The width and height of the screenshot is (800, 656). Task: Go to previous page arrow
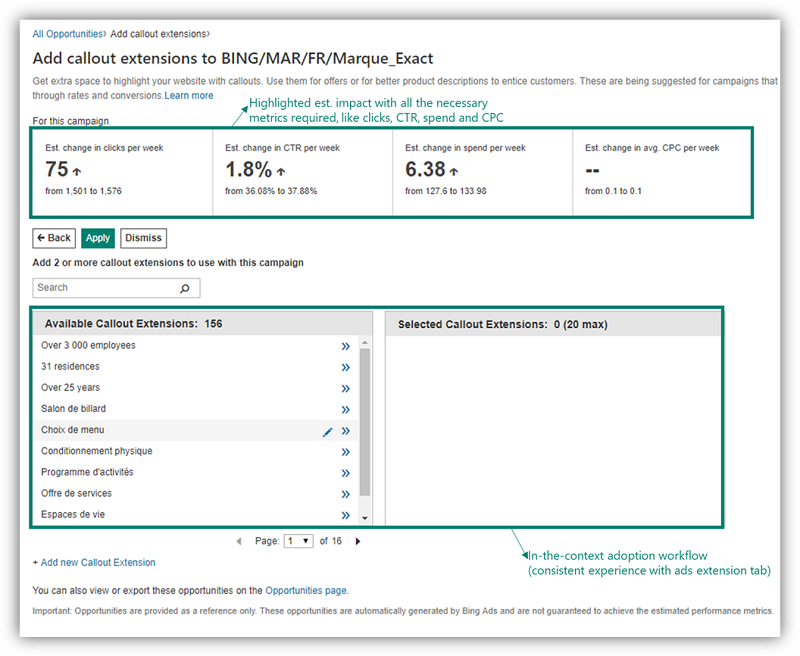click(x=239, y=541)
